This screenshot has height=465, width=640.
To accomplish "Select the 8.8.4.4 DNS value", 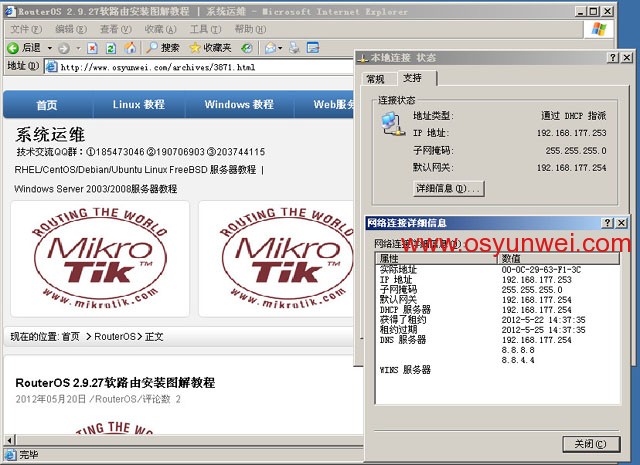I will [x=518, y=360].
